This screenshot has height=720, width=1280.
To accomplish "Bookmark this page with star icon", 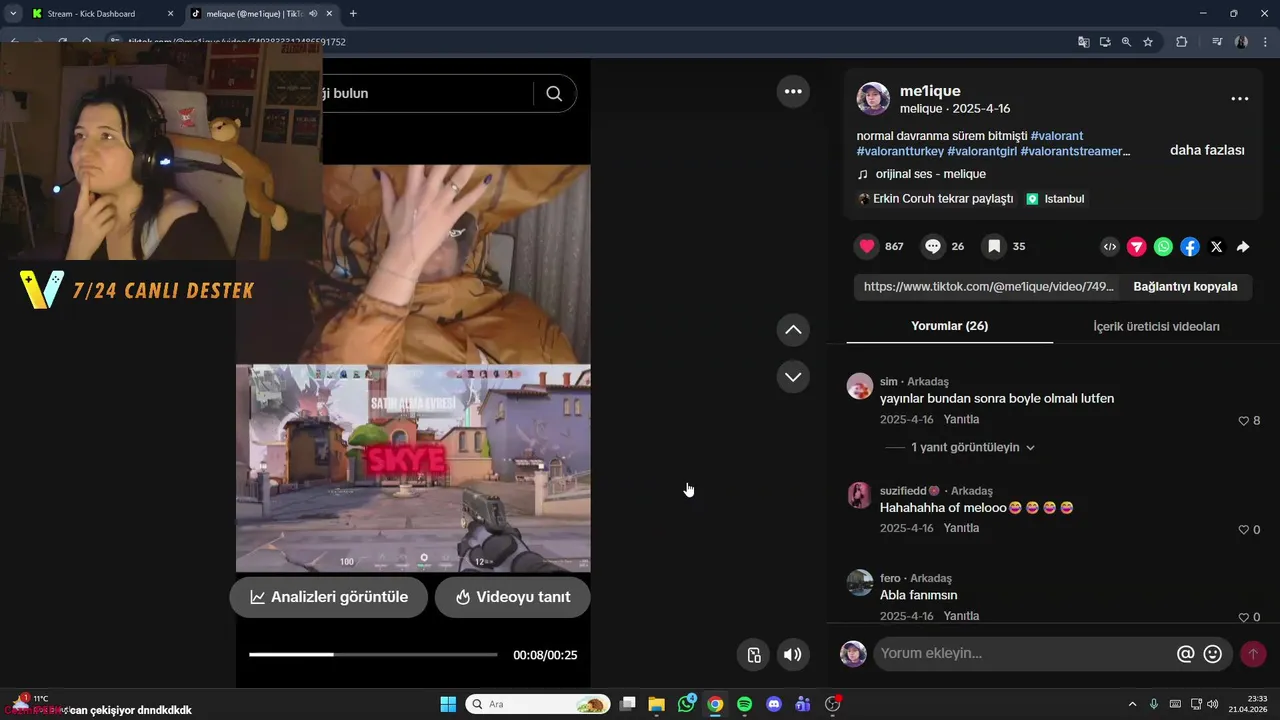I will [1148, 42].
